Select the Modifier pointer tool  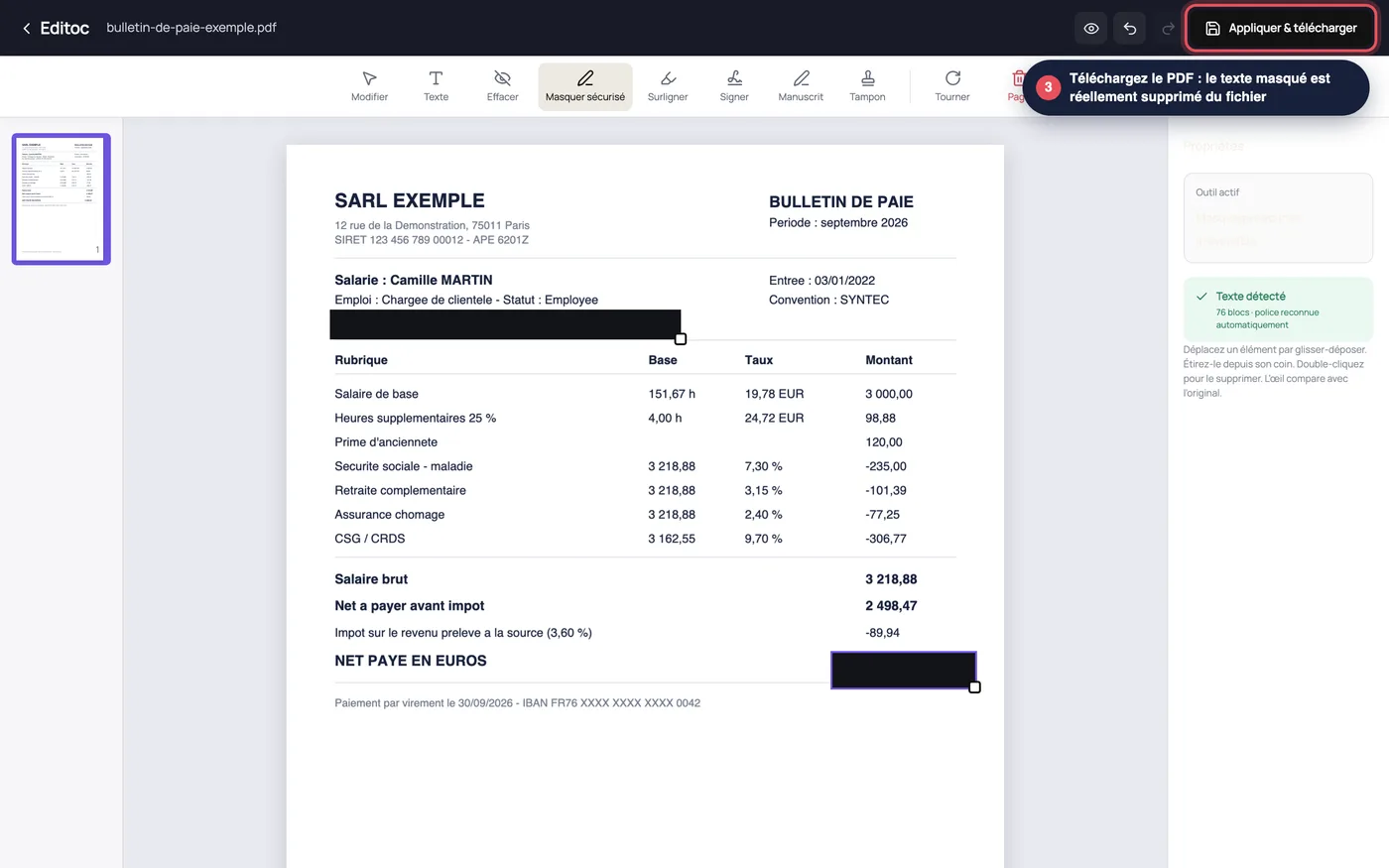pyautogui.click(x=369, y=86)
